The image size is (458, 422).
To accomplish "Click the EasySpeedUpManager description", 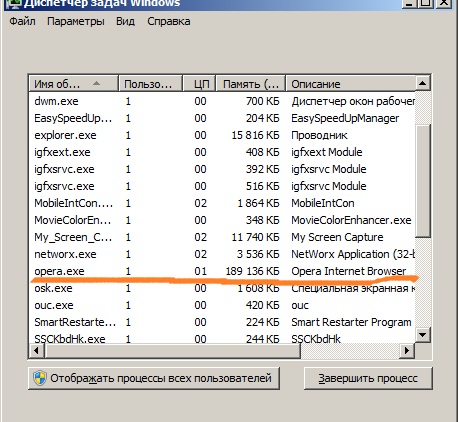I will tap(345, 118).
